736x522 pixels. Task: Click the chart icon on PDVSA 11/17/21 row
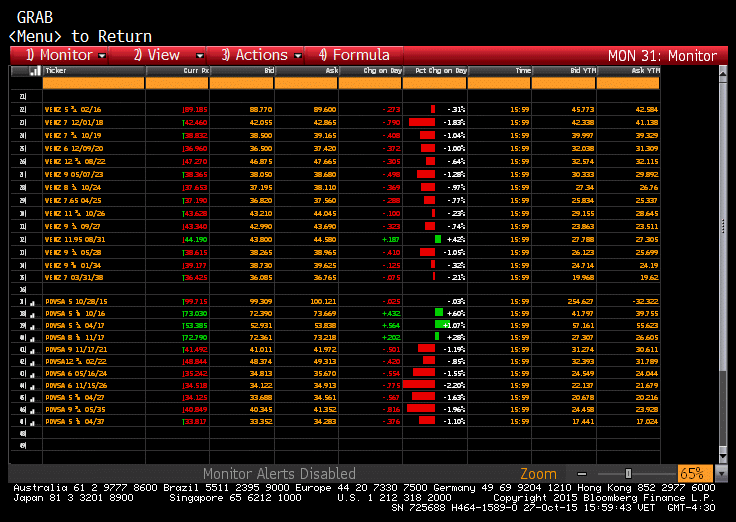32,351
